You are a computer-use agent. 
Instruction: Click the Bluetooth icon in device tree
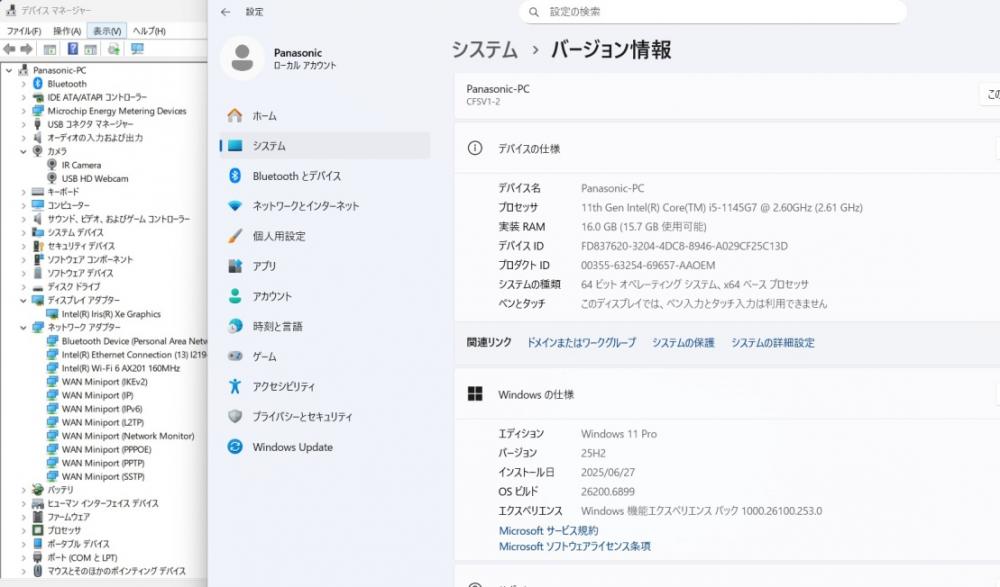pyautogui.click(x=38, y=84)
